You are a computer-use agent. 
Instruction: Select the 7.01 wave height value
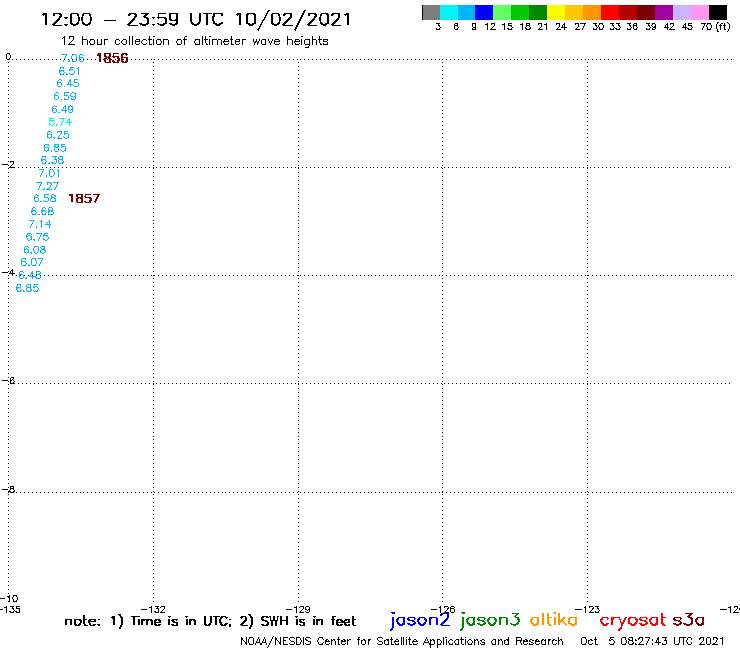(x=49, y=173)
